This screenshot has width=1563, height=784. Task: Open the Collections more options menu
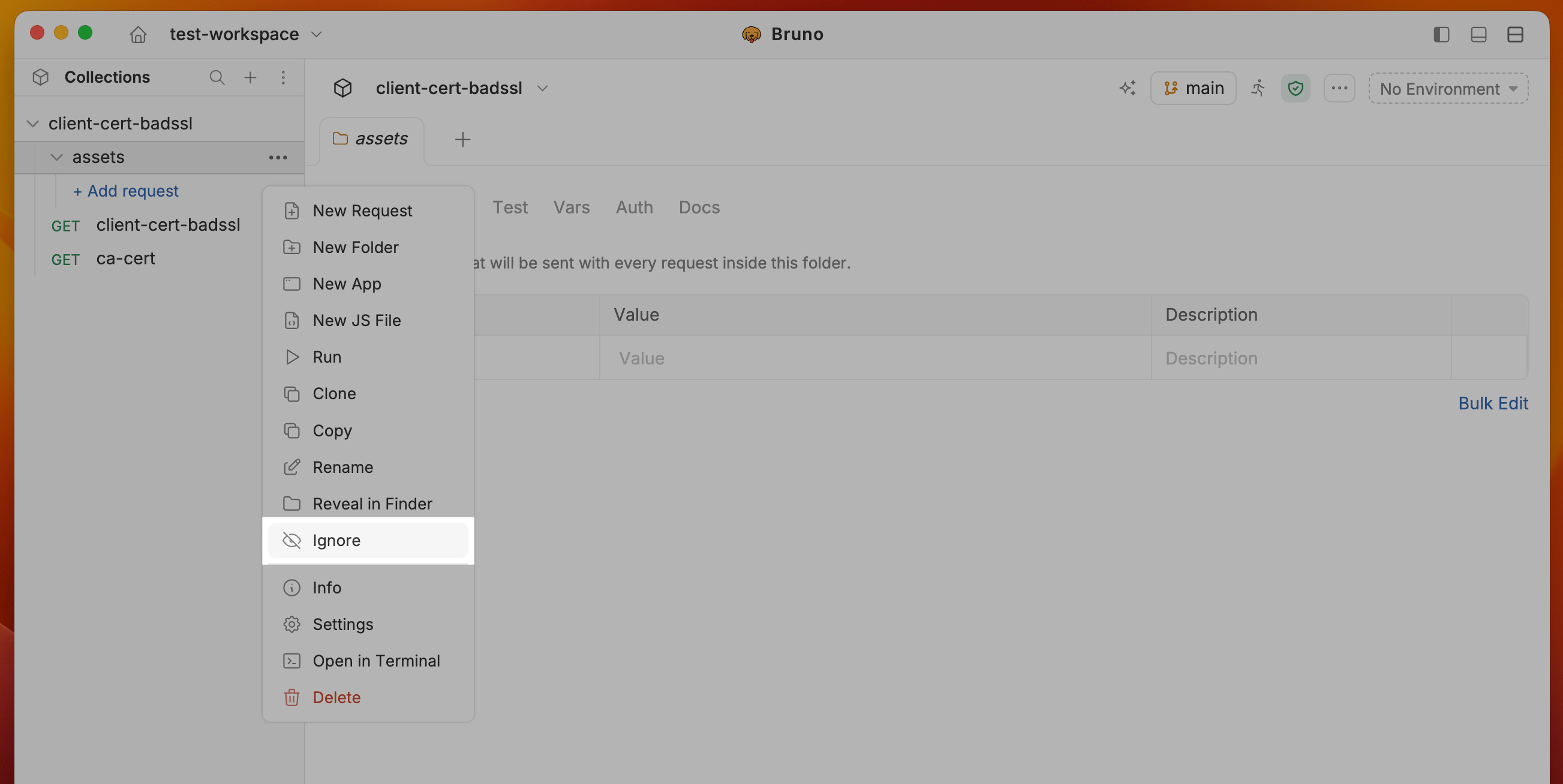282,77
